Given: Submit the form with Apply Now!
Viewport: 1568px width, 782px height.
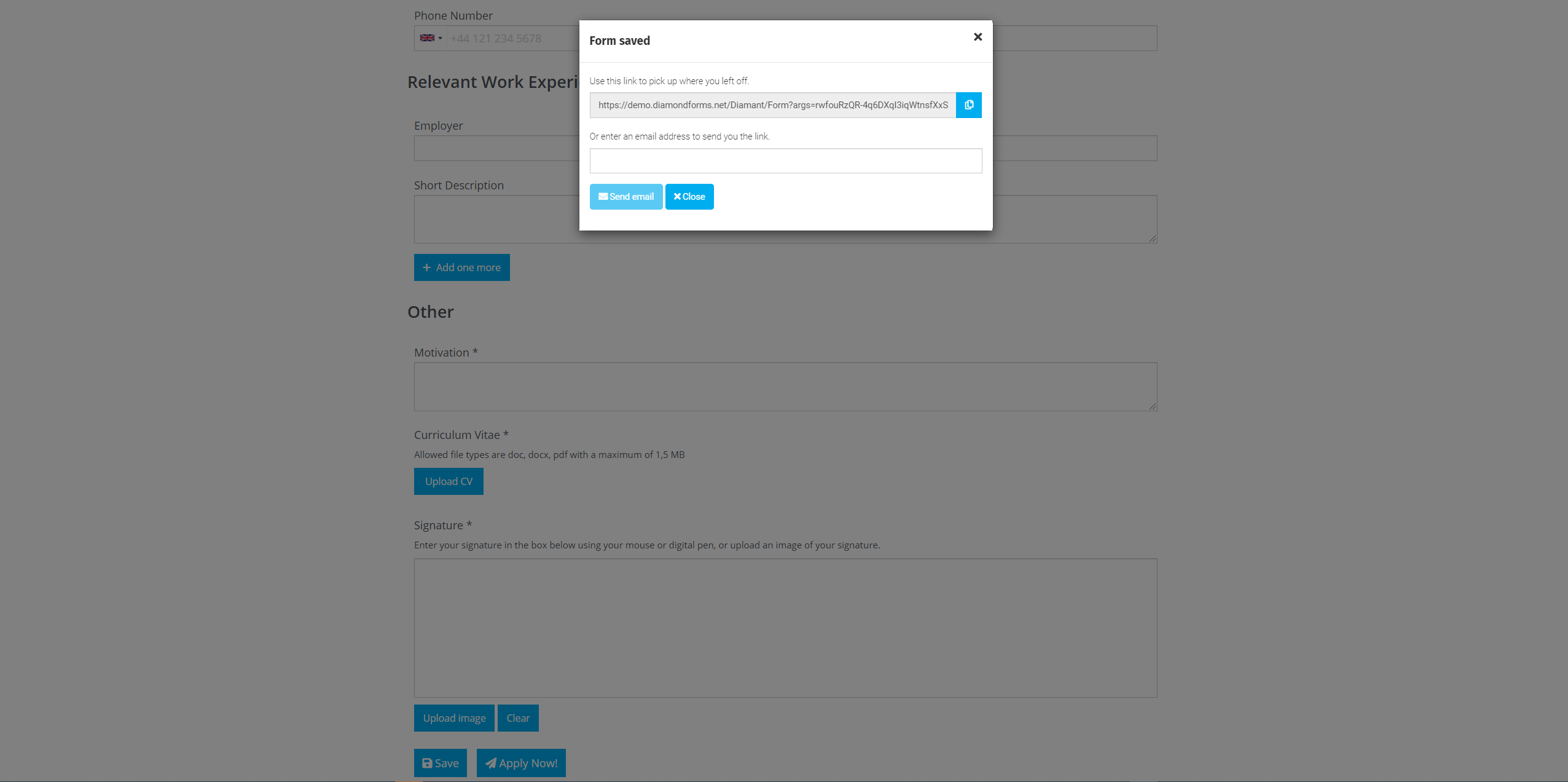Looking at the screenshot, I should [521, 762].
